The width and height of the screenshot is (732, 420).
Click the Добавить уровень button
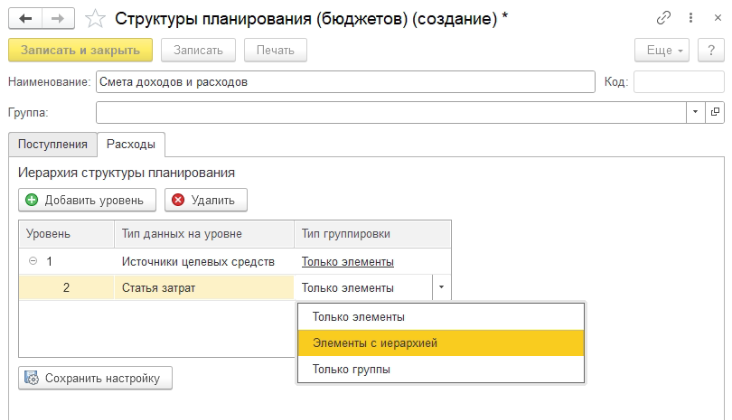coord(87,200)
